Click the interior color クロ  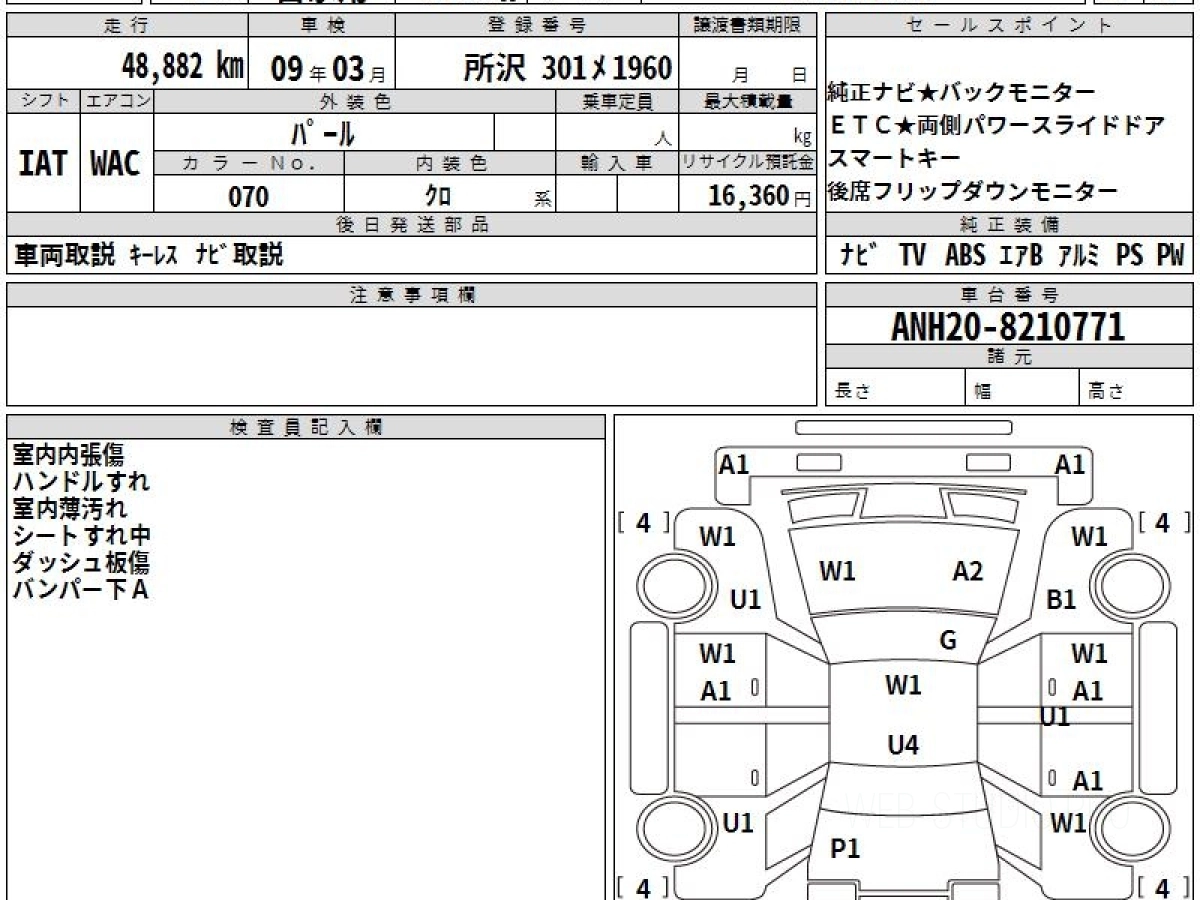[x=437, y=196]
